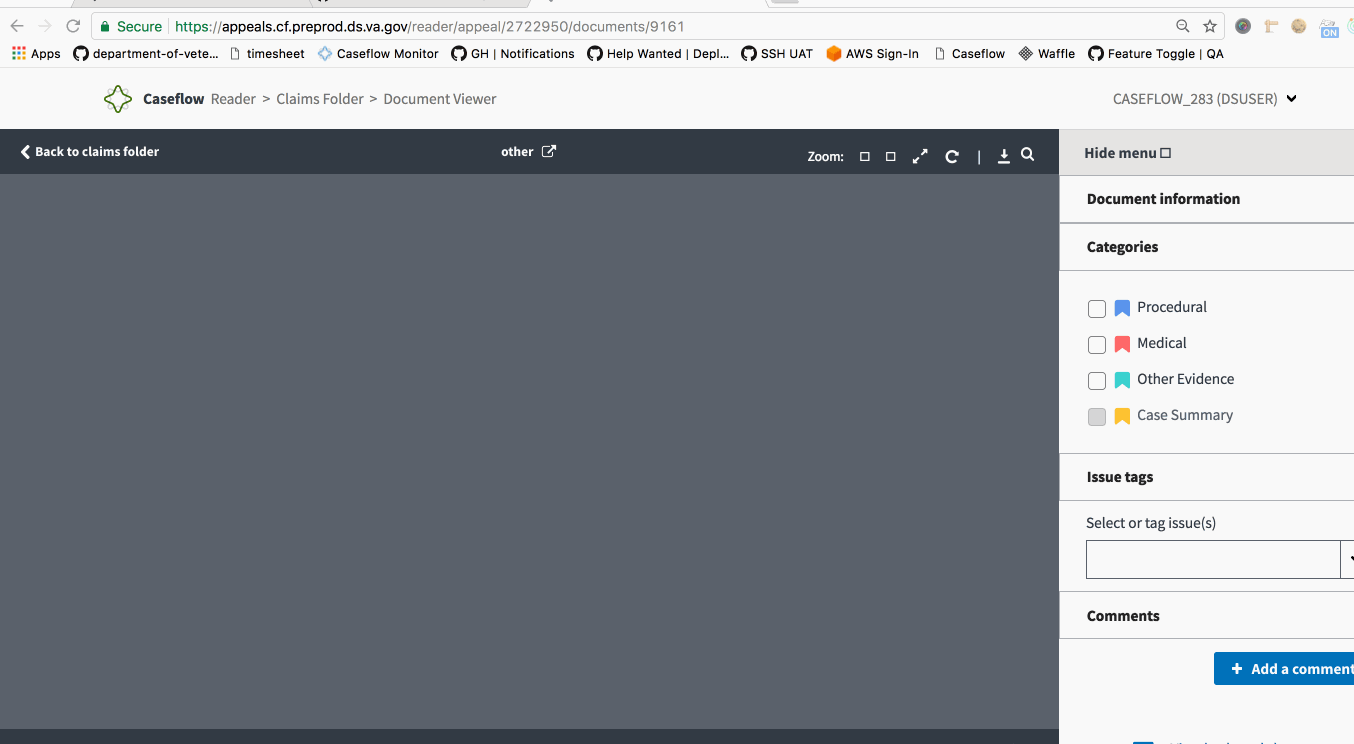The image size is (1354, 744).
Task: Check the Procedural category checkbox
Action: click(1097, 309)
